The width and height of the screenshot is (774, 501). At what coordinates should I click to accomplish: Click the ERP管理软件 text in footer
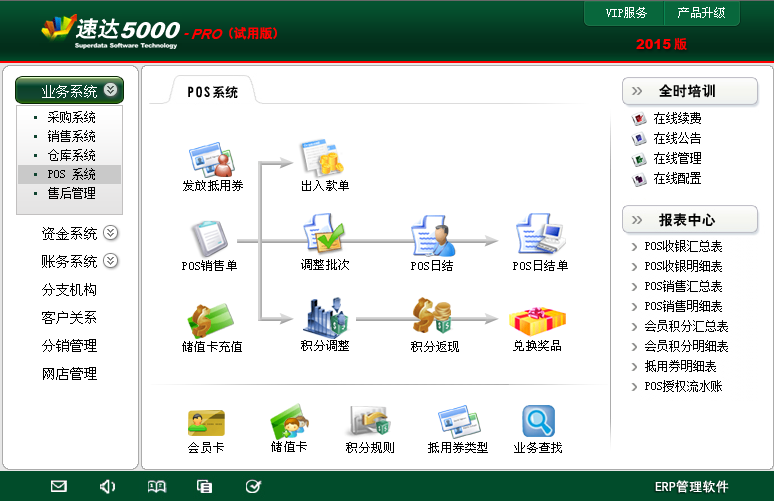(691, 487)
